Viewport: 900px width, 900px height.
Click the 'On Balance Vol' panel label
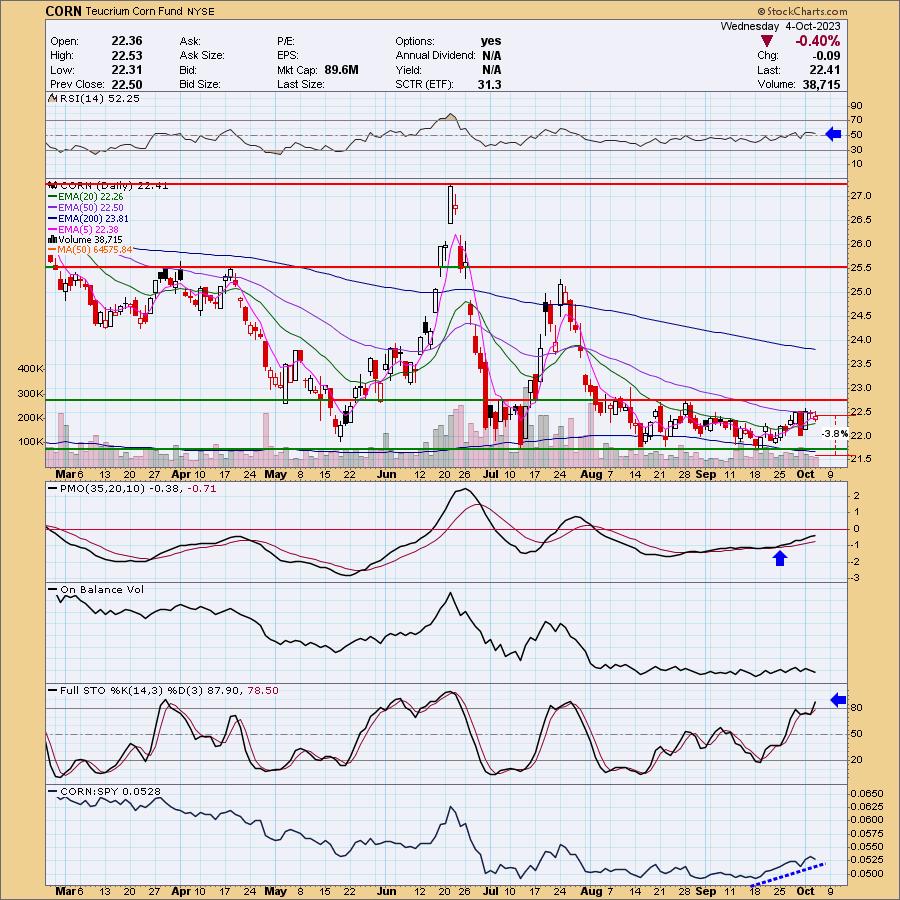[x=102, y=590]
